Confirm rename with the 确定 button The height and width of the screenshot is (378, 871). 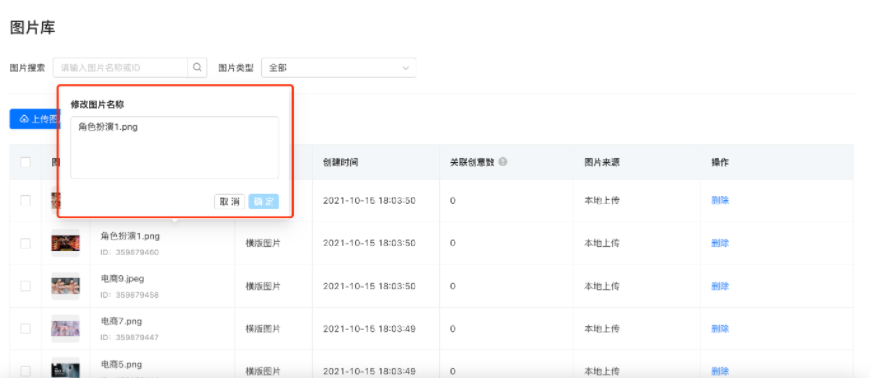pyautogui.click(x=263, y=201)
